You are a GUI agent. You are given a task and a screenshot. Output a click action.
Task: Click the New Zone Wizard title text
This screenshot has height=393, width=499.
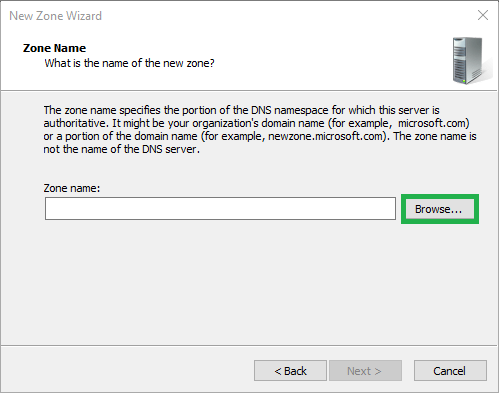tap(55, 16)
